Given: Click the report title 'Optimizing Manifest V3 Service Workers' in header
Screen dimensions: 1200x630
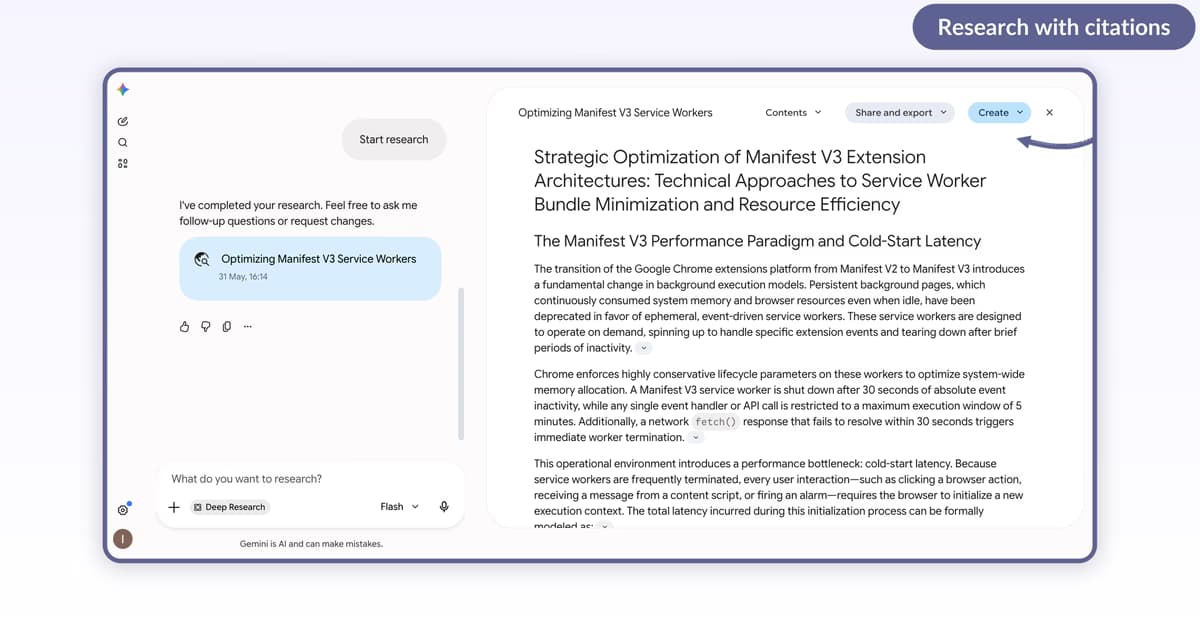Looking at the screenshot, I should tap(615, 113).
